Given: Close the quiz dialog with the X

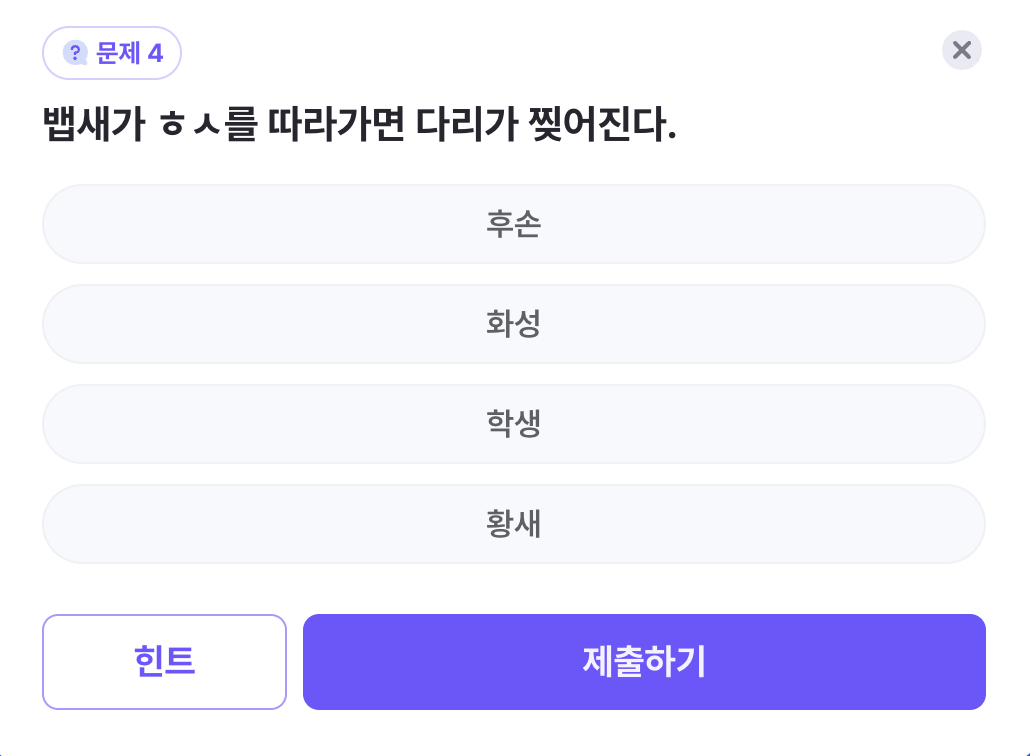Looking at the screenshot, I should tap(962, 50).
